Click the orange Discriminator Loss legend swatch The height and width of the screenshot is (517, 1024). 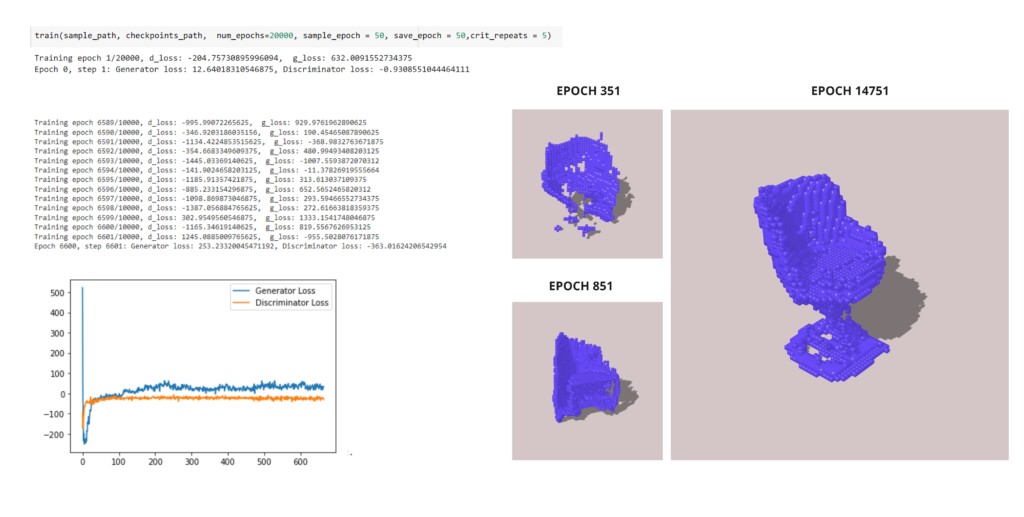pyautogui.click(x=241, y=302)
